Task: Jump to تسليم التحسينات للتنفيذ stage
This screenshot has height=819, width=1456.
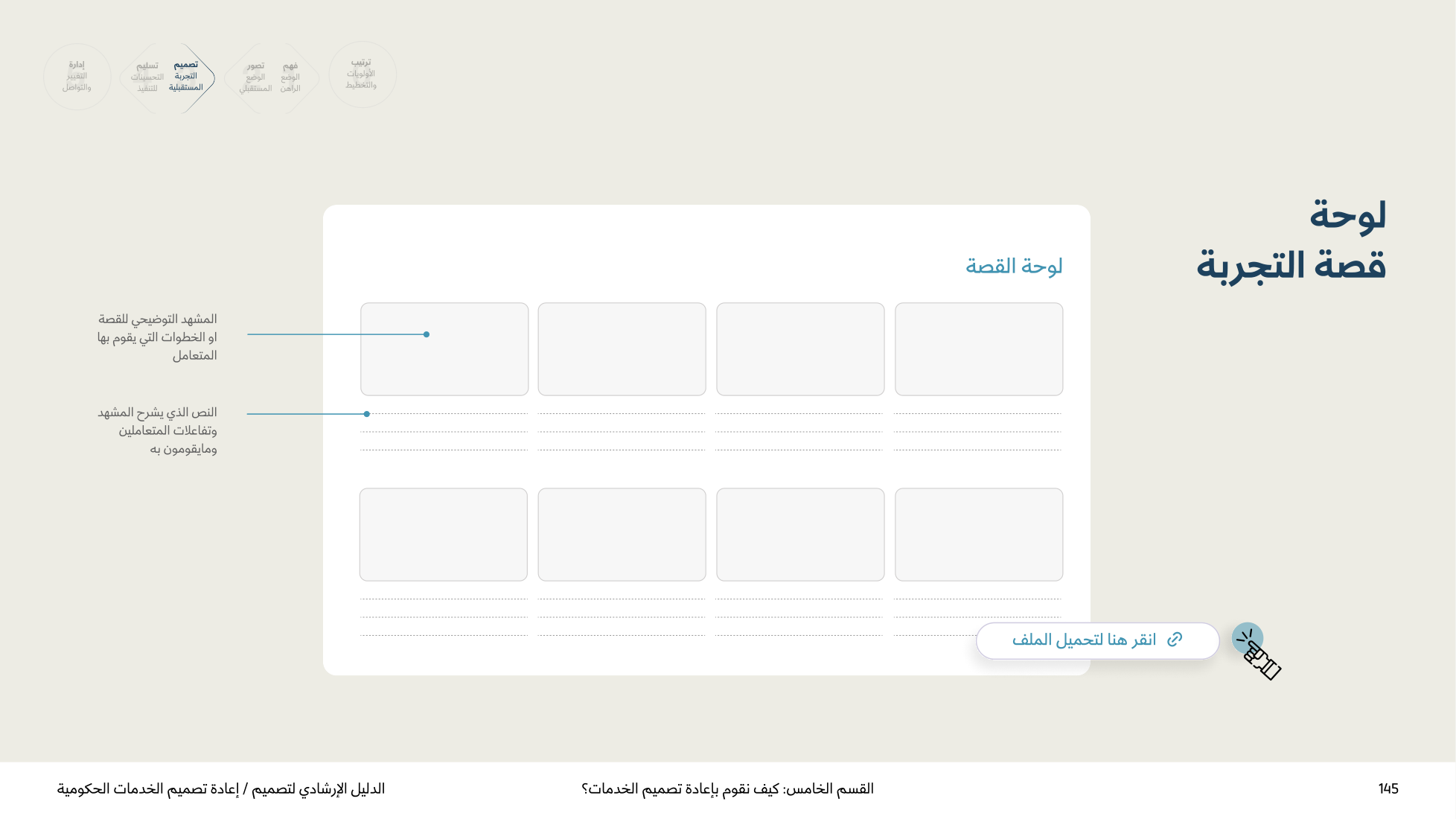Action: point(147,77)
